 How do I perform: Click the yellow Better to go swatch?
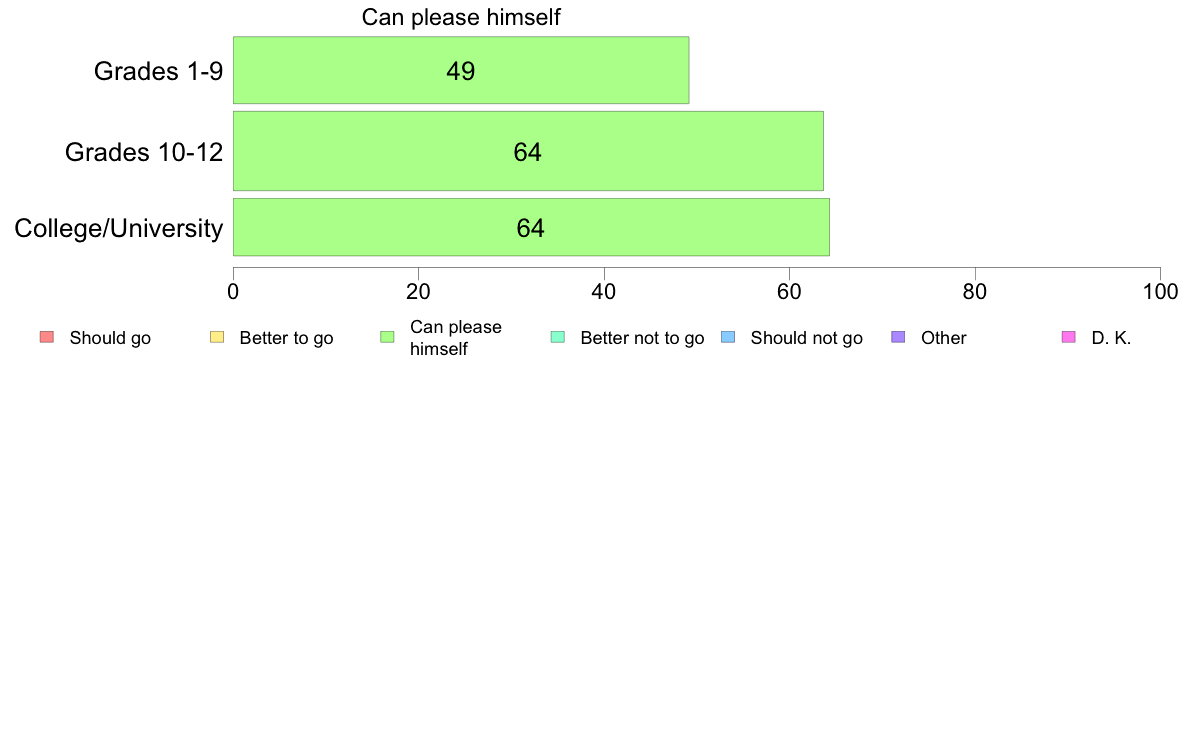tap(217, 337)
